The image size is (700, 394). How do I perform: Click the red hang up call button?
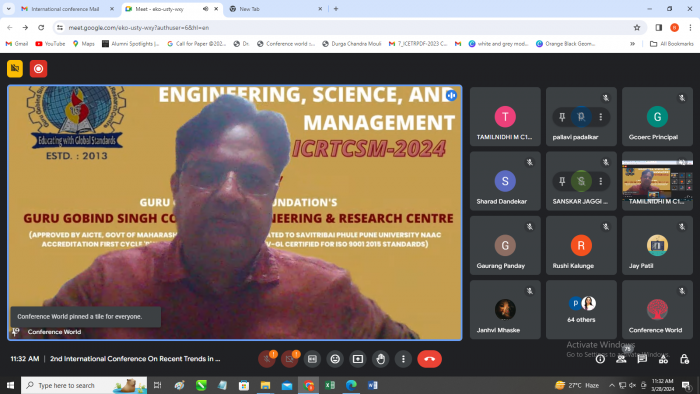pyautogui.click(x=429, y=359)
